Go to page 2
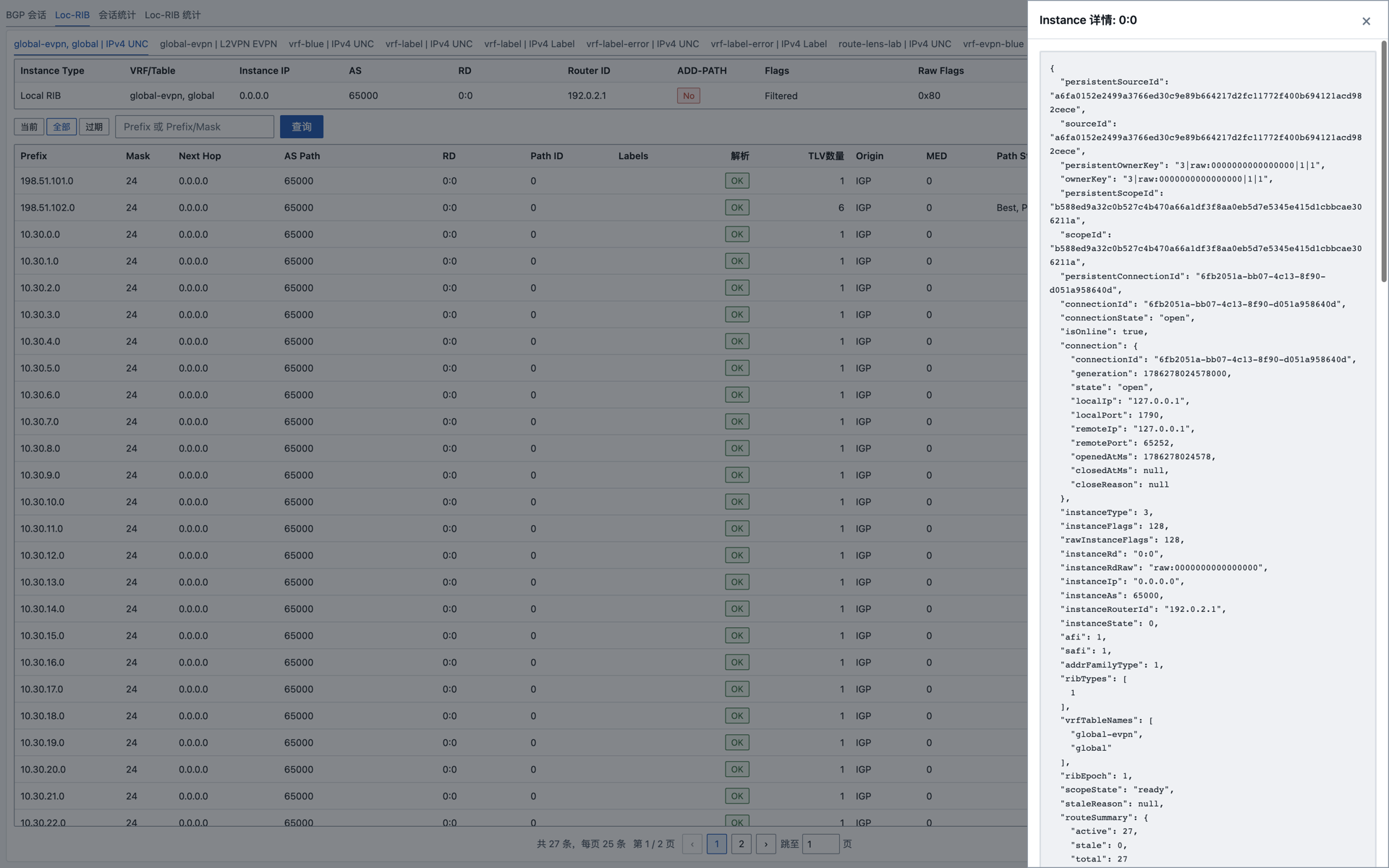This screenshot has width=1389, height=868. click(742, 844)
